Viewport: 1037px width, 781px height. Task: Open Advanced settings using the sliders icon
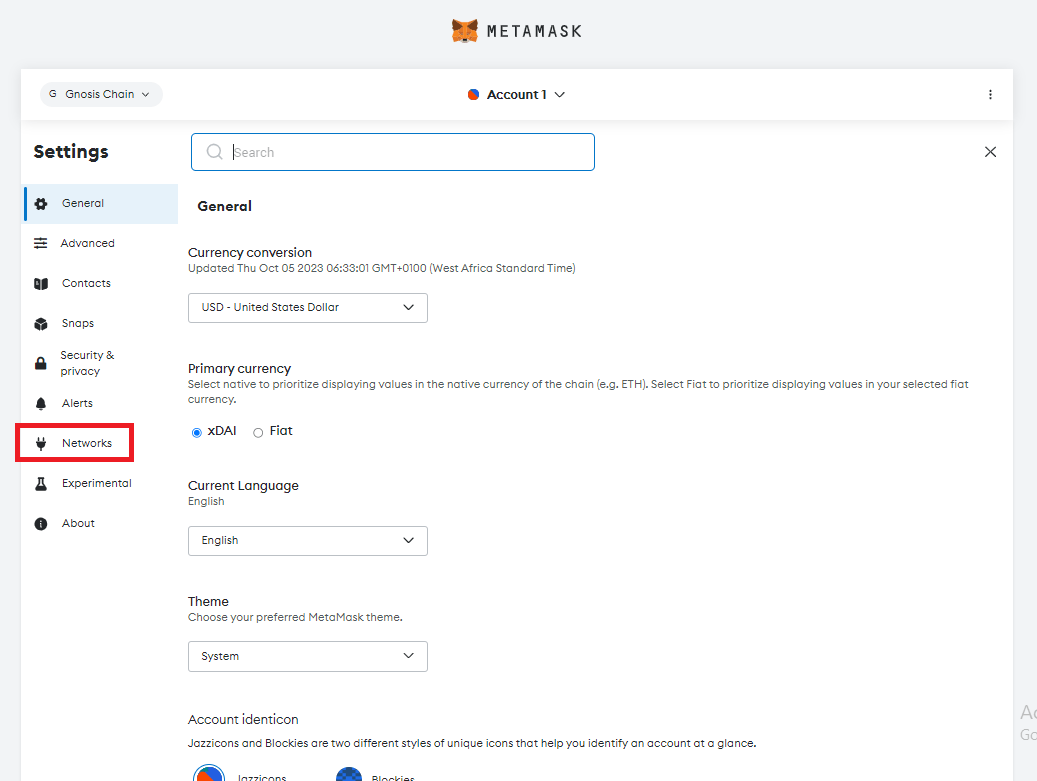(41, 243)
